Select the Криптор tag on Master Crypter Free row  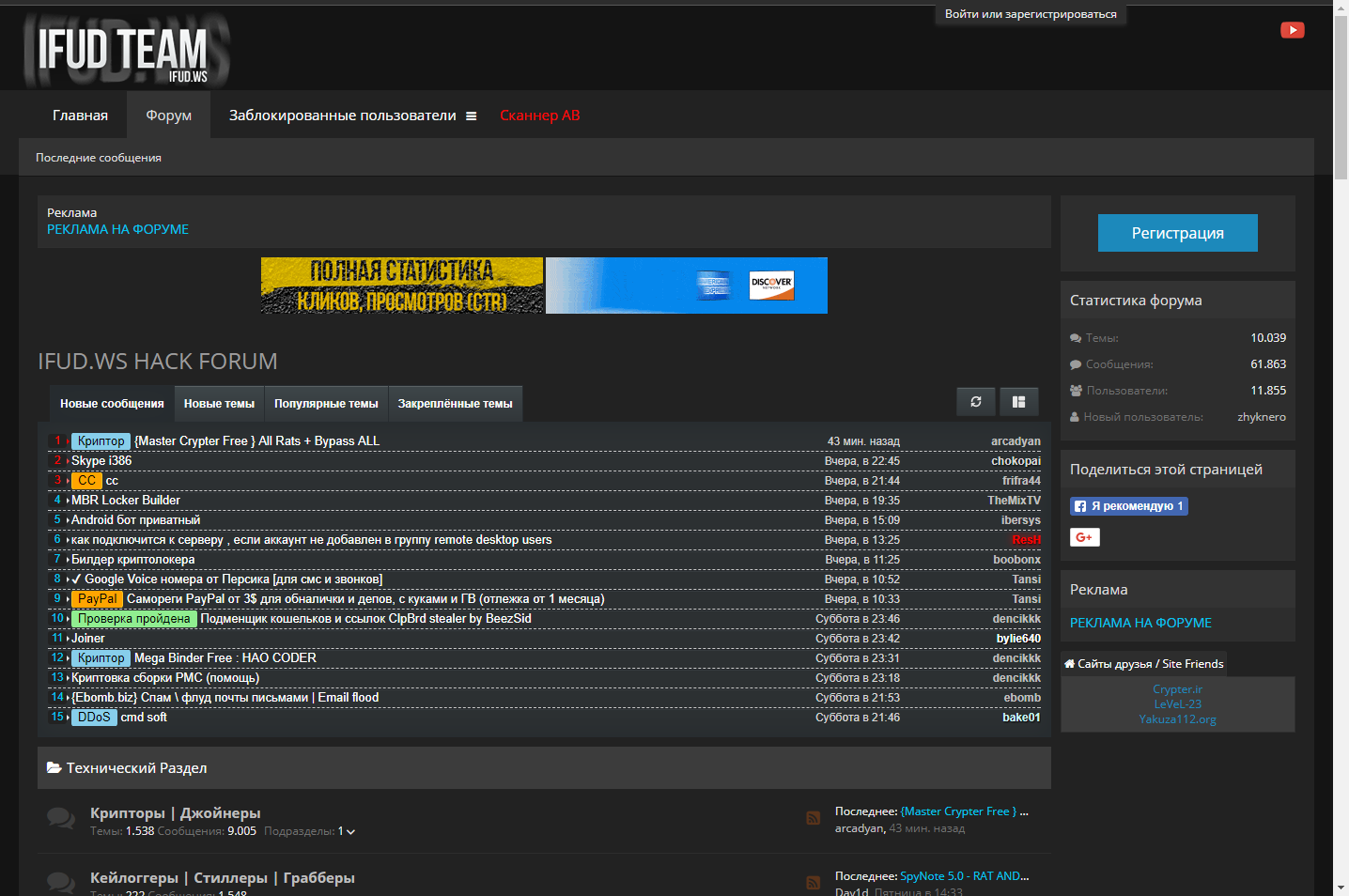pos(101,441)
